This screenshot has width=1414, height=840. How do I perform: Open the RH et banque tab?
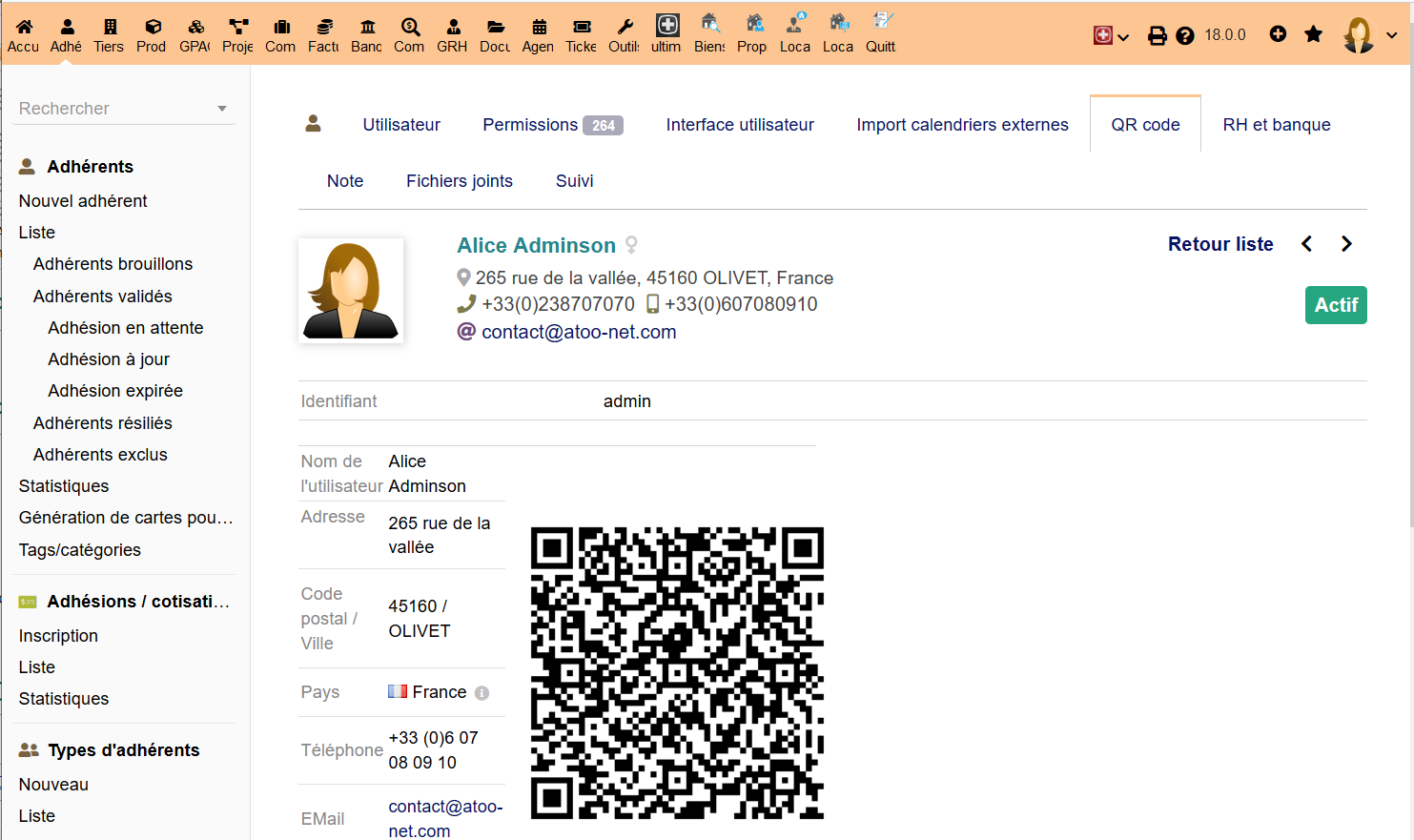pos(1276,125)
